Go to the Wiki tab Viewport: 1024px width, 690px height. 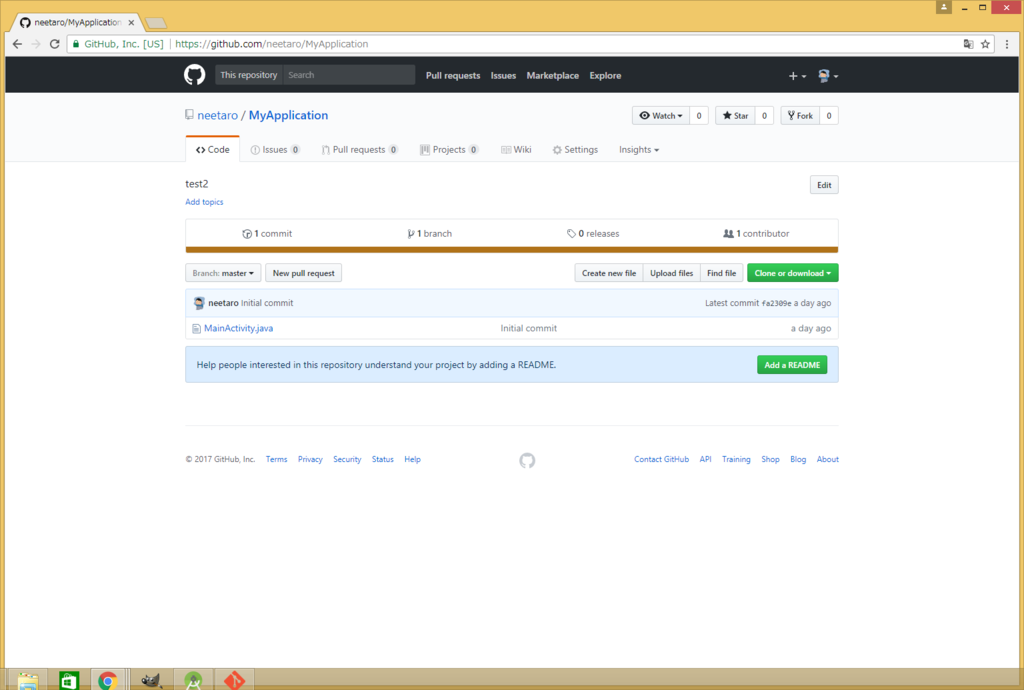click(516, 149)
